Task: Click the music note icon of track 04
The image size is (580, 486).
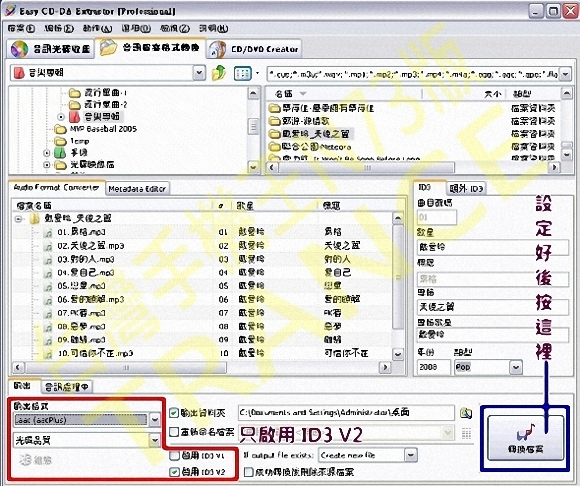Action: pos(48,273)
